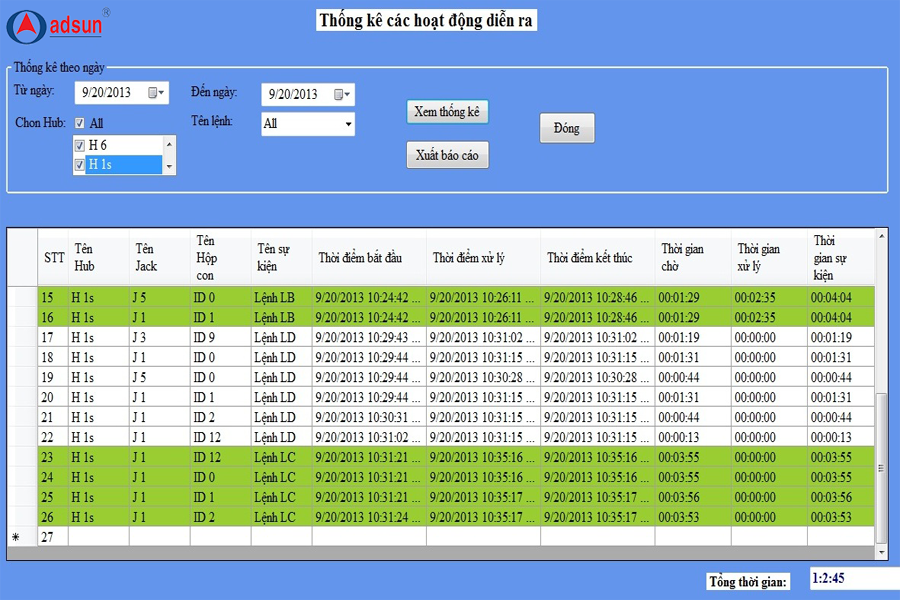Click the table scrollbar's top arrow
The height and width of the screenshot is (600, 900).
click(881, 237)
